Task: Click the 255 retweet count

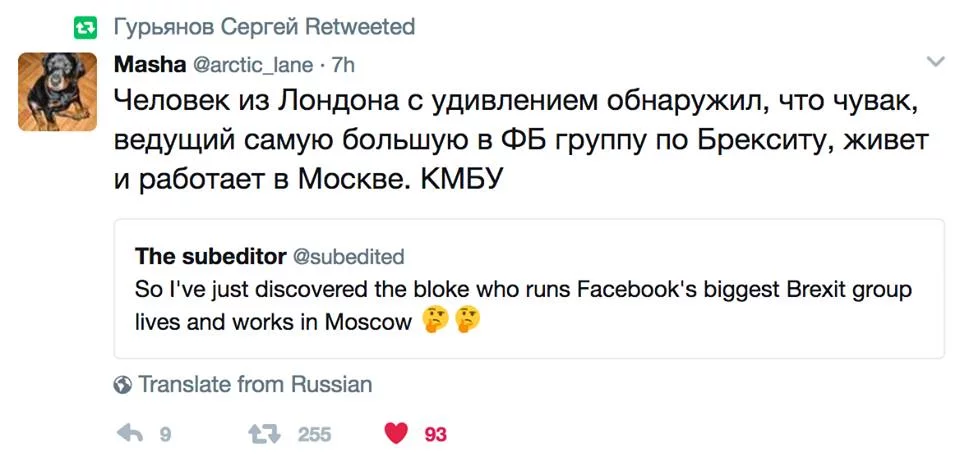Action: [x=314, y=434]
